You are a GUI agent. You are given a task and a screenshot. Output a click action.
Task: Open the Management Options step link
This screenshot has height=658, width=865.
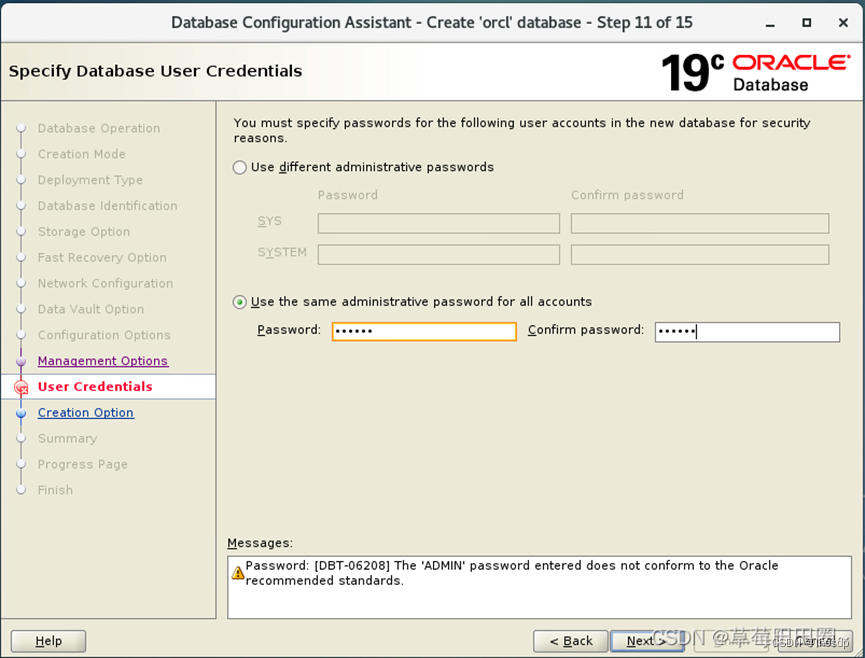103,361
